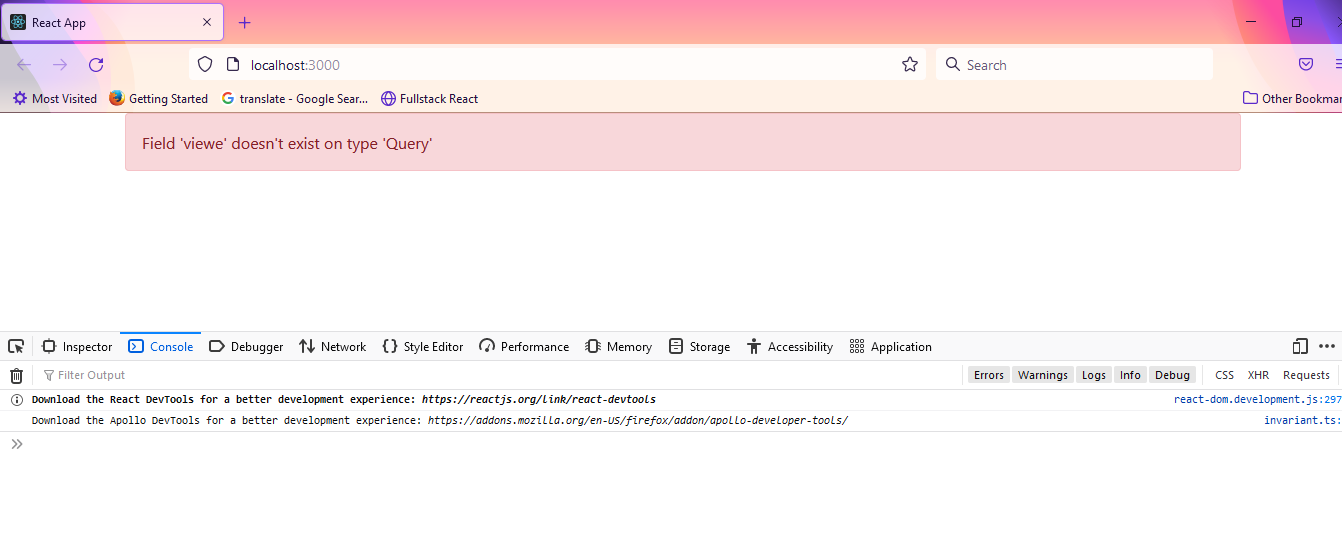Open the apollo-developer-tools addon URL
This screenshot has height=540, width=1342.
(638, 420)
